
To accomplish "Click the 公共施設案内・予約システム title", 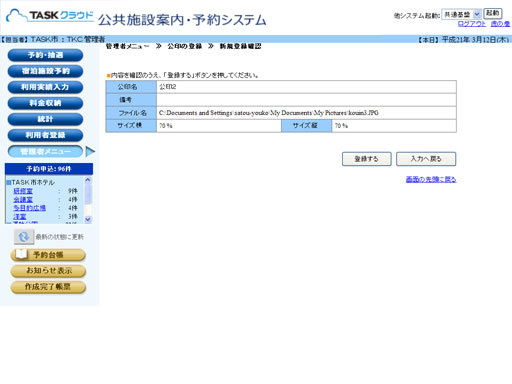I will [182, 20].
